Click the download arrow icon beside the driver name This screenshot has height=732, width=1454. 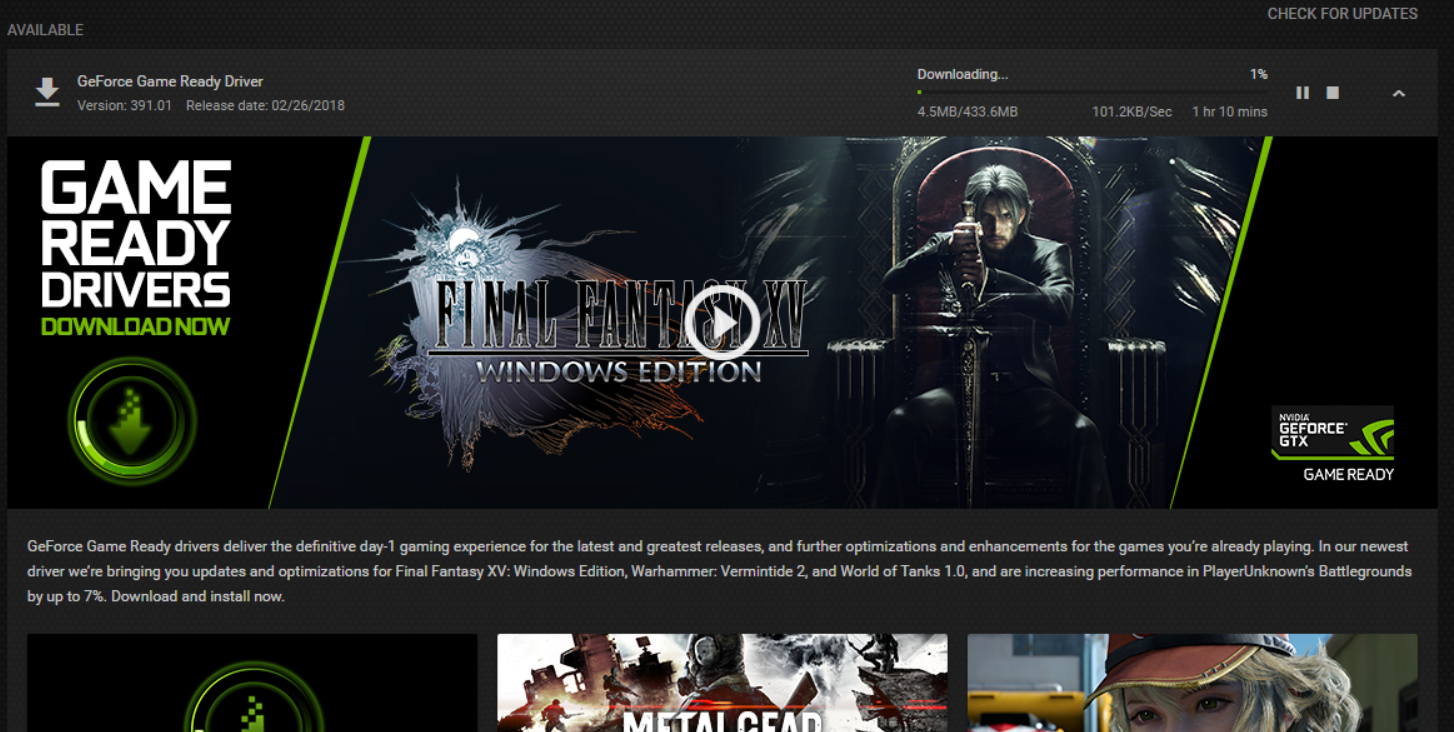click(47, 92)
